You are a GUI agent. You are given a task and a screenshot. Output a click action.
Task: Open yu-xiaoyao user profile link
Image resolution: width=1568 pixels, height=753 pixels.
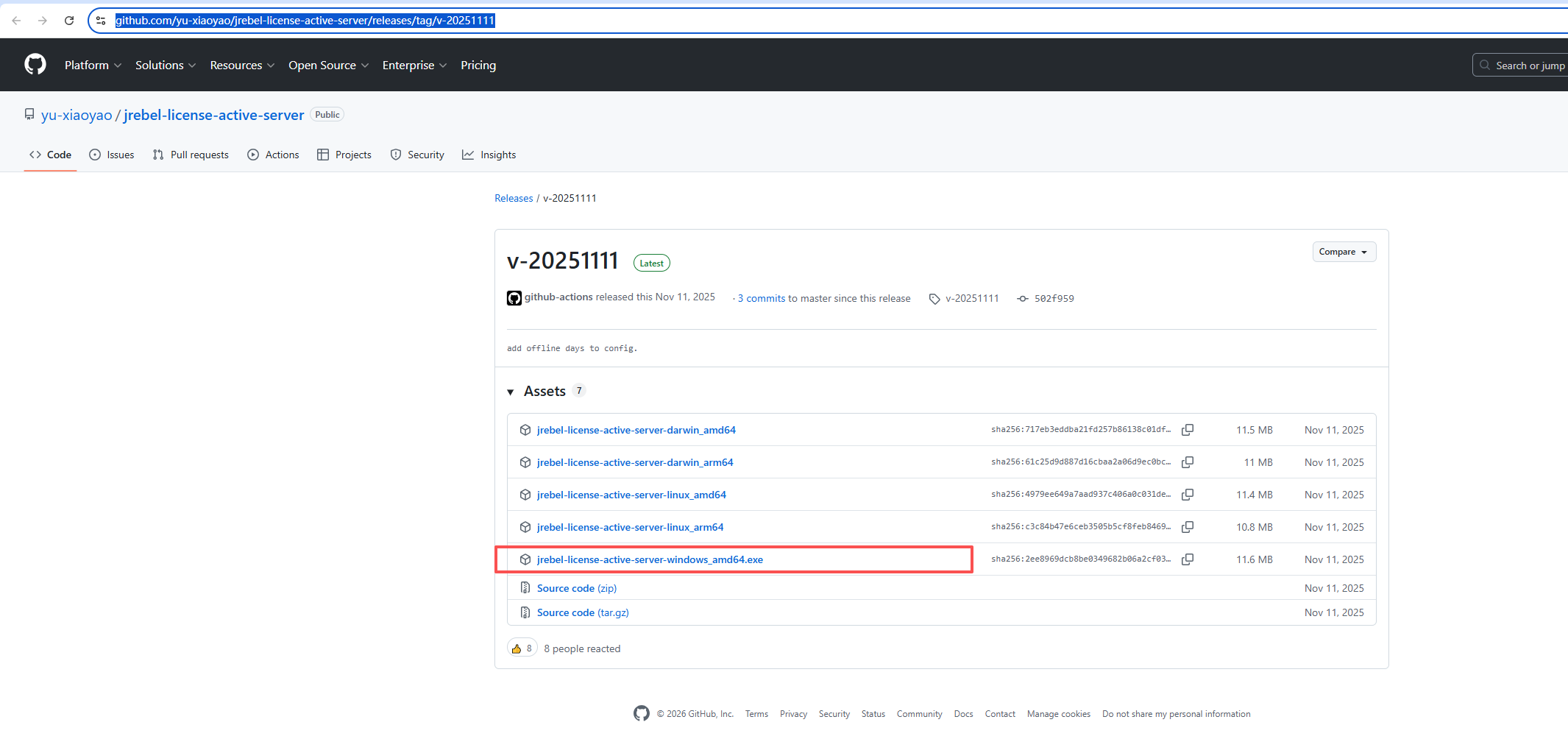77,115
